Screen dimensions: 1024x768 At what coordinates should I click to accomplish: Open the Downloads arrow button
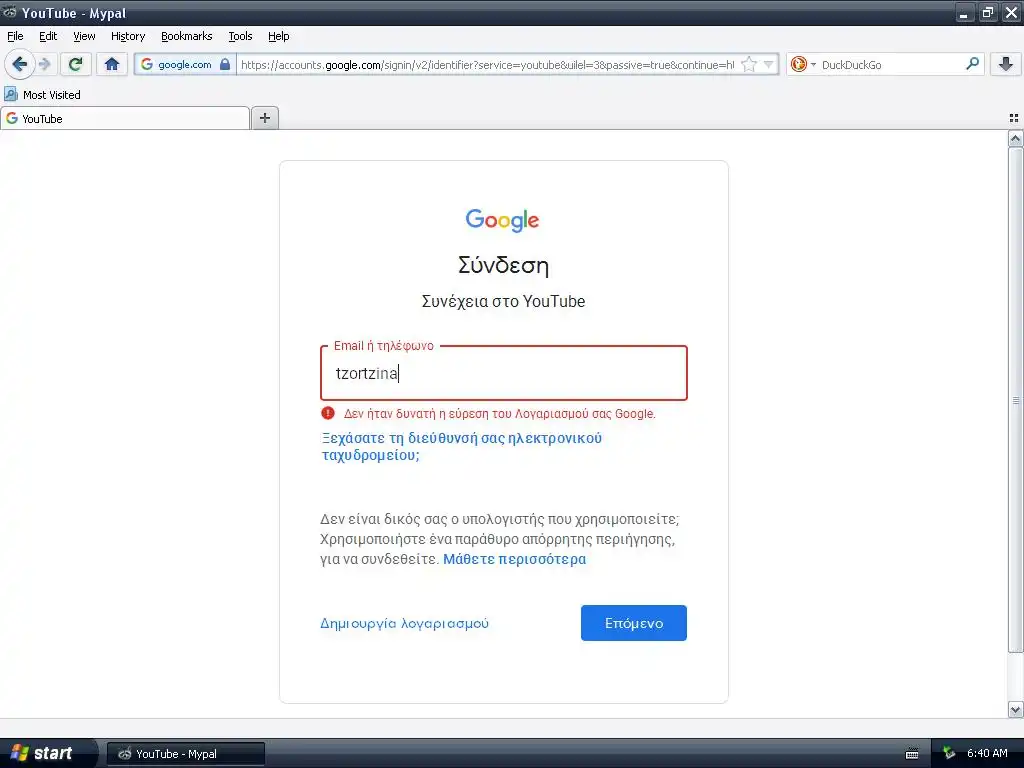click(1006, 64)
